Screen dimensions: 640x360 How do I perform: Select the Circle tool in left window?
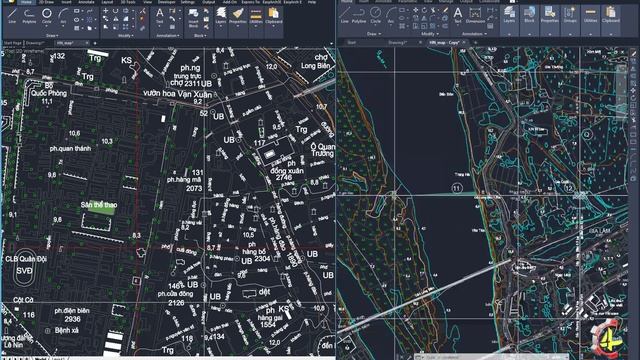[x=47, y=16]
